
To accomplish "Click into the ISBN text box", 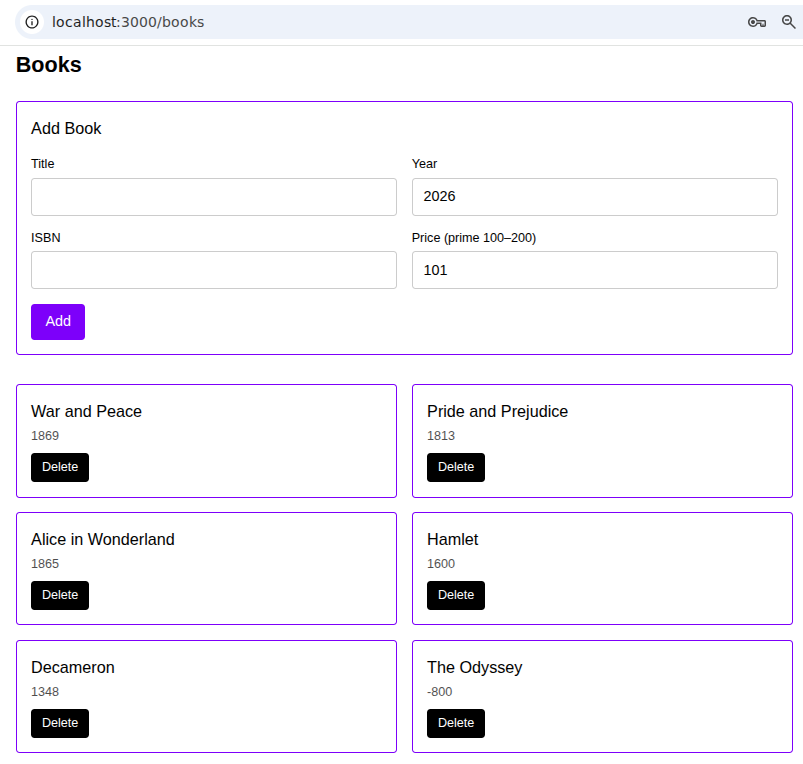I will (214, 270).
